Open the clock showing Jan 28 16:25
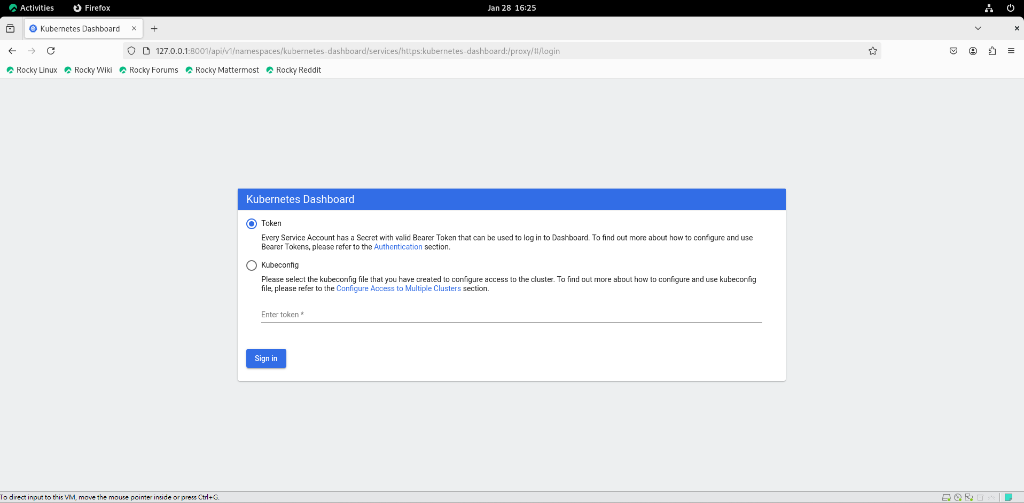The width and height of the screenshot is (1024, 503). tap(511, 8)
